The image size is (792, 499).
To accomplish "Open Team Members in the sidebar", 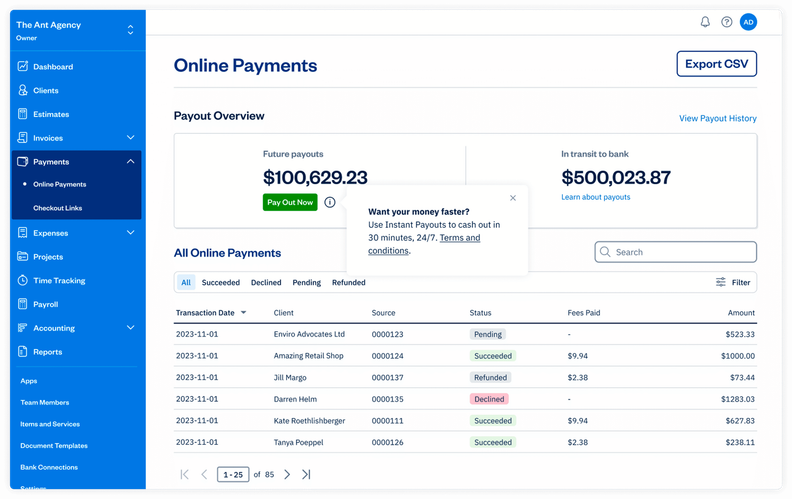I will [x=44, y=403].
